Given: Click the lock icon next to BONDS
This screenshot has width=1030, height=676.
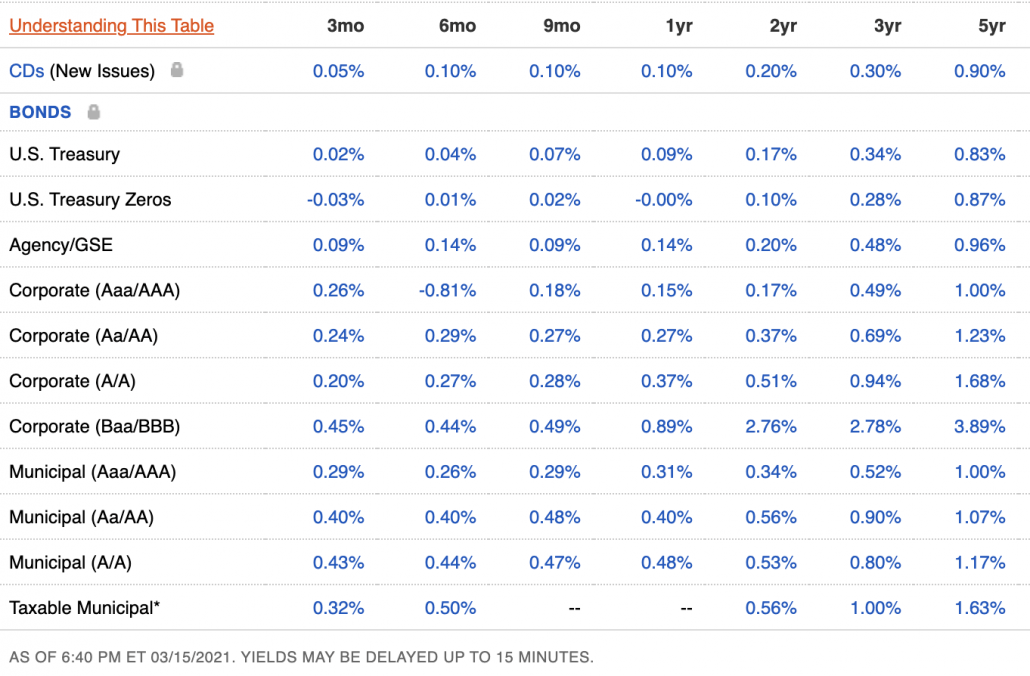Looking at the screenshot, I should (x=94, y=112).
